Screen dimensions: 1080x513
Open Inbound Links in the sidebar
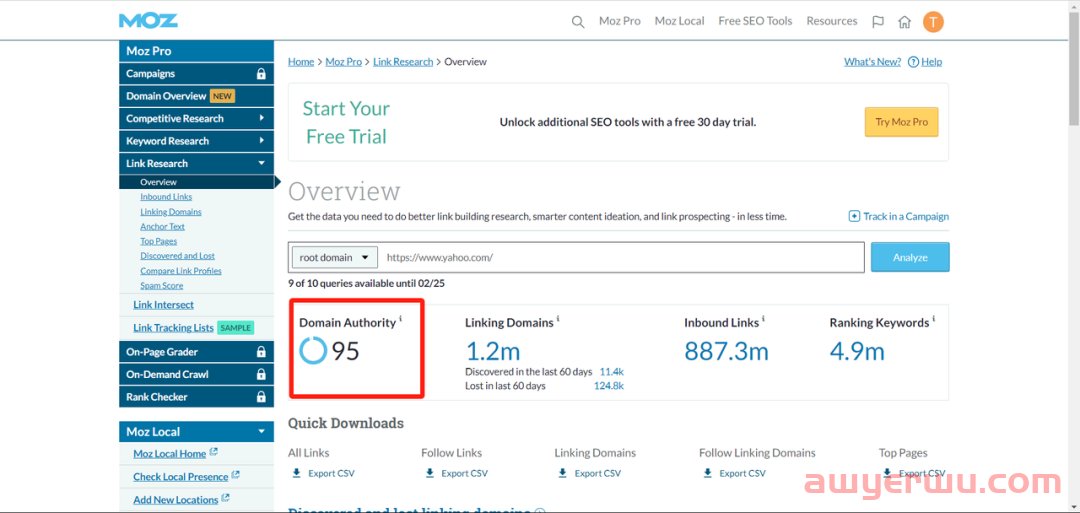tap(166, 197)
